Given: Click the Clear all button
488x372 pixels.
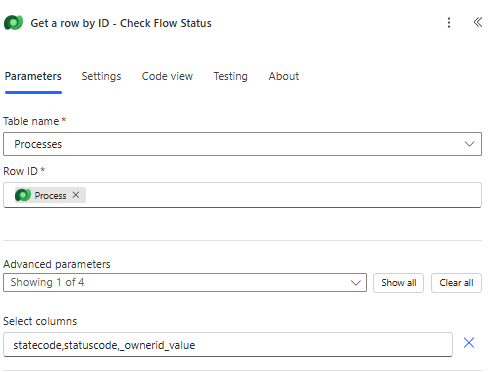Looking at the screenshot, I should coord(456,283).
